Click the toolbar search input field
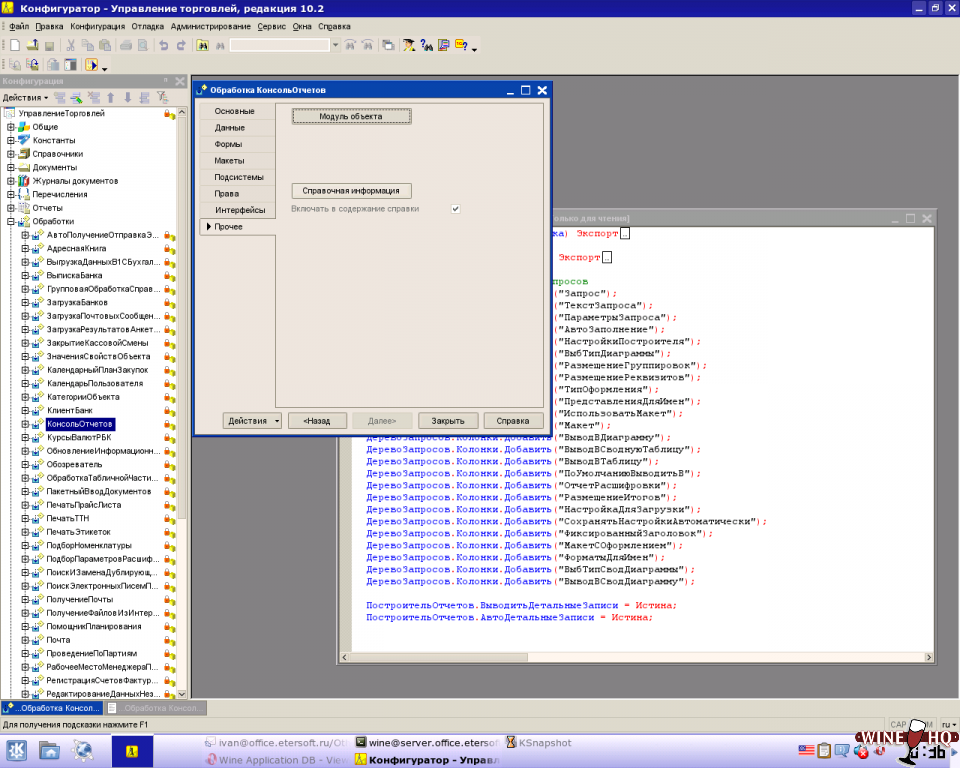The width and height of the screenshot is (960, 768). (x=279, y=45)
